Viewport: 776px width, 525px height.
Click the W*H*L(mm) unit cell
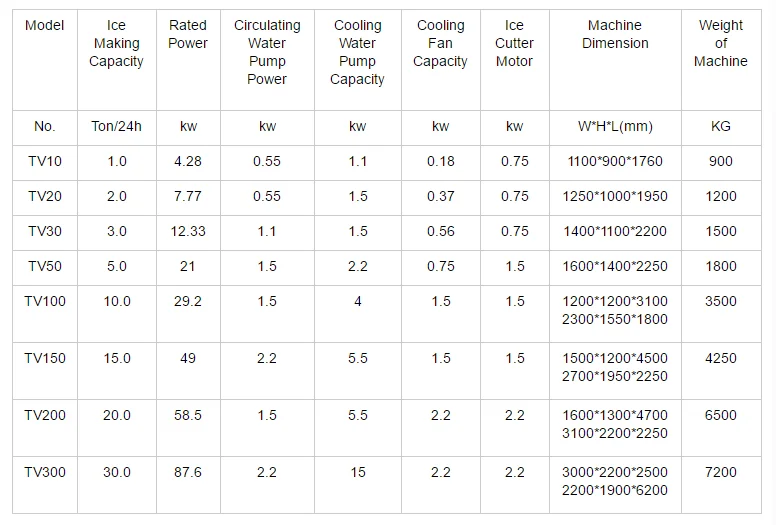point(615,127)
